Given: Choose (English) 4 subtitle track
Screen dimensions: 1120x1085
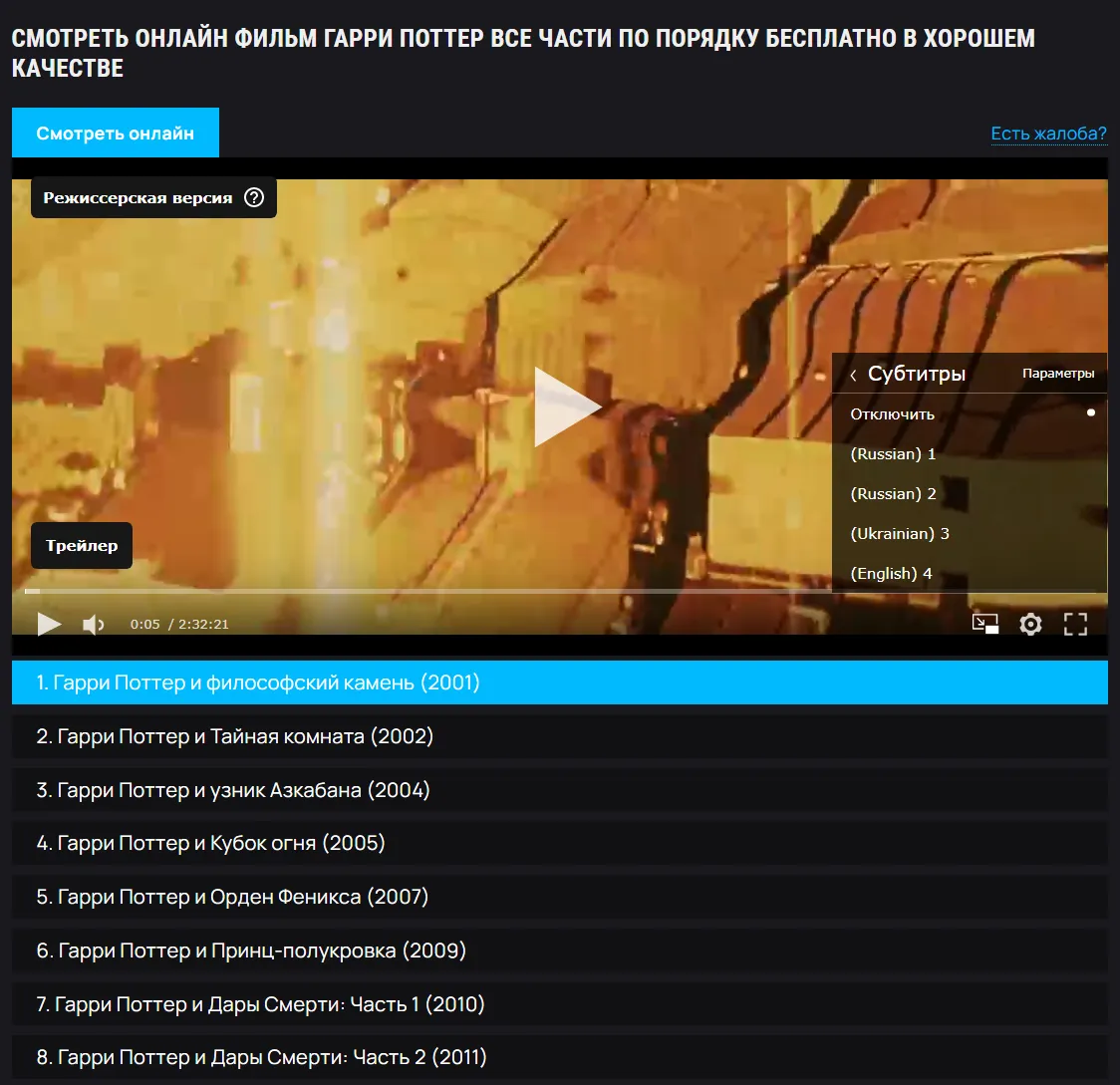Looking at the screenshot, I should click(x=970, y=574).
